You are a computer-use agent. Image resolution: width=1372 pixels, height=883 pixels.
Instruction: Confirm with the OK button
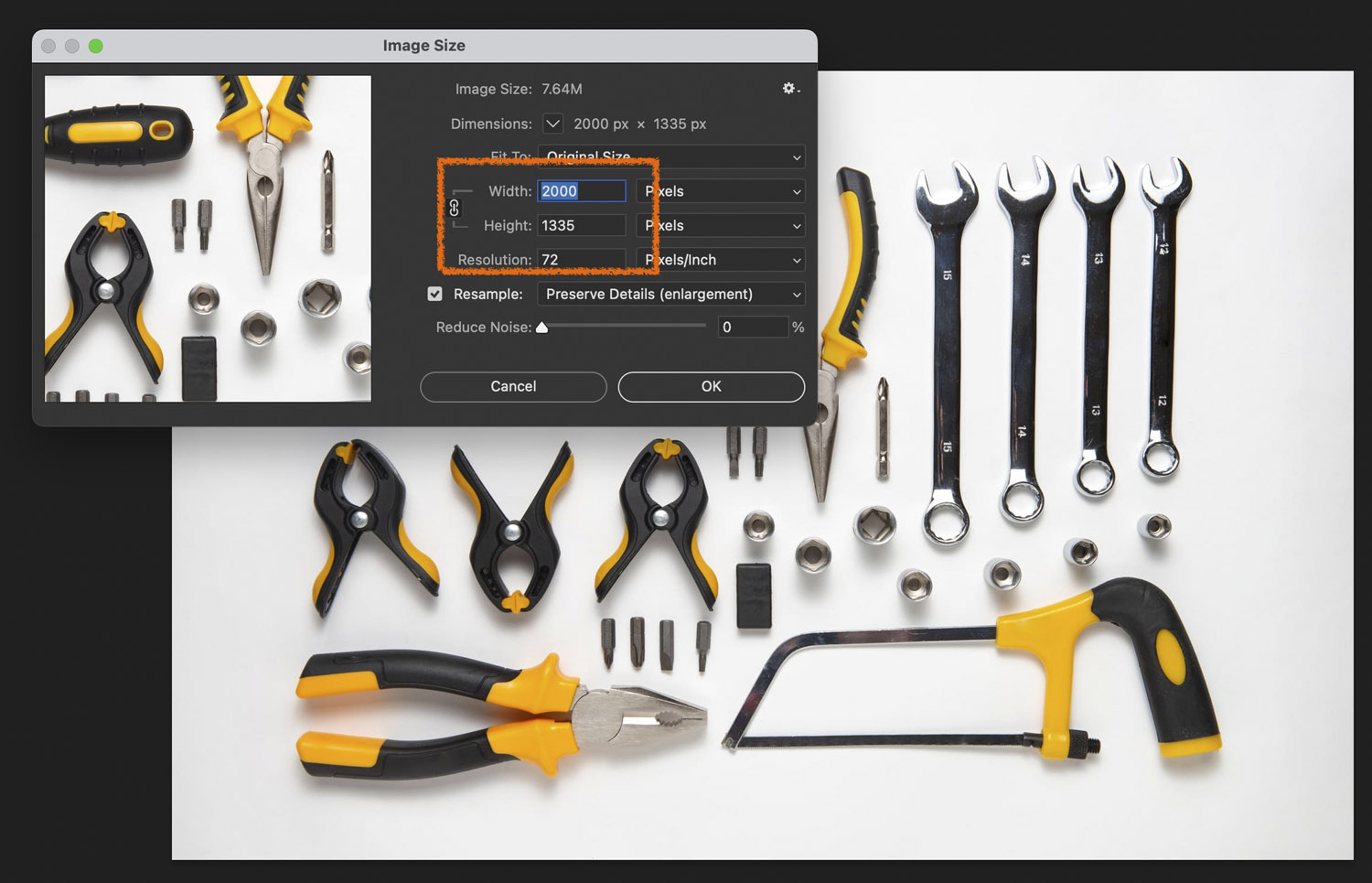(712, 386)
